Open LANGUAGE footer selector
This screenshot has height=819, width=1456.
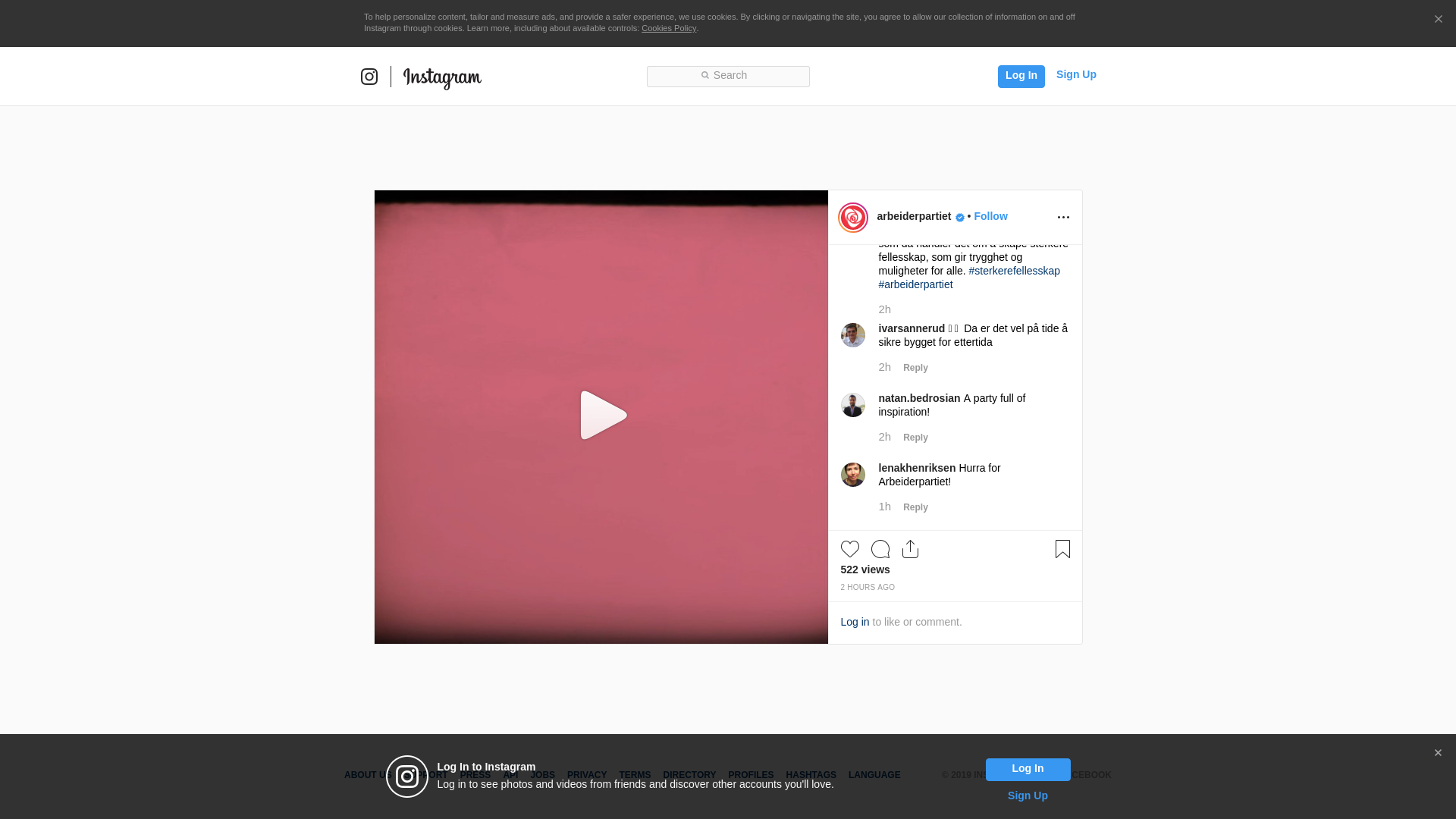874,775
